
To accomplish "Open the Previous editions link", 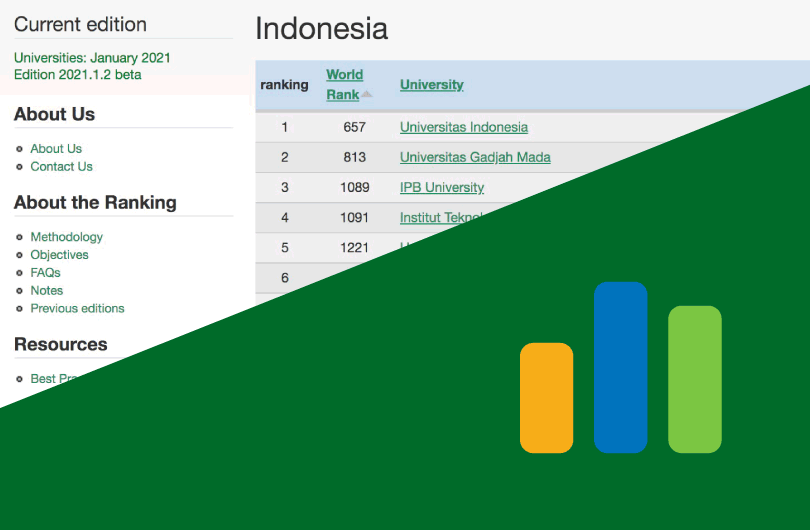I will pyautogui.click(x=77, y=308).
